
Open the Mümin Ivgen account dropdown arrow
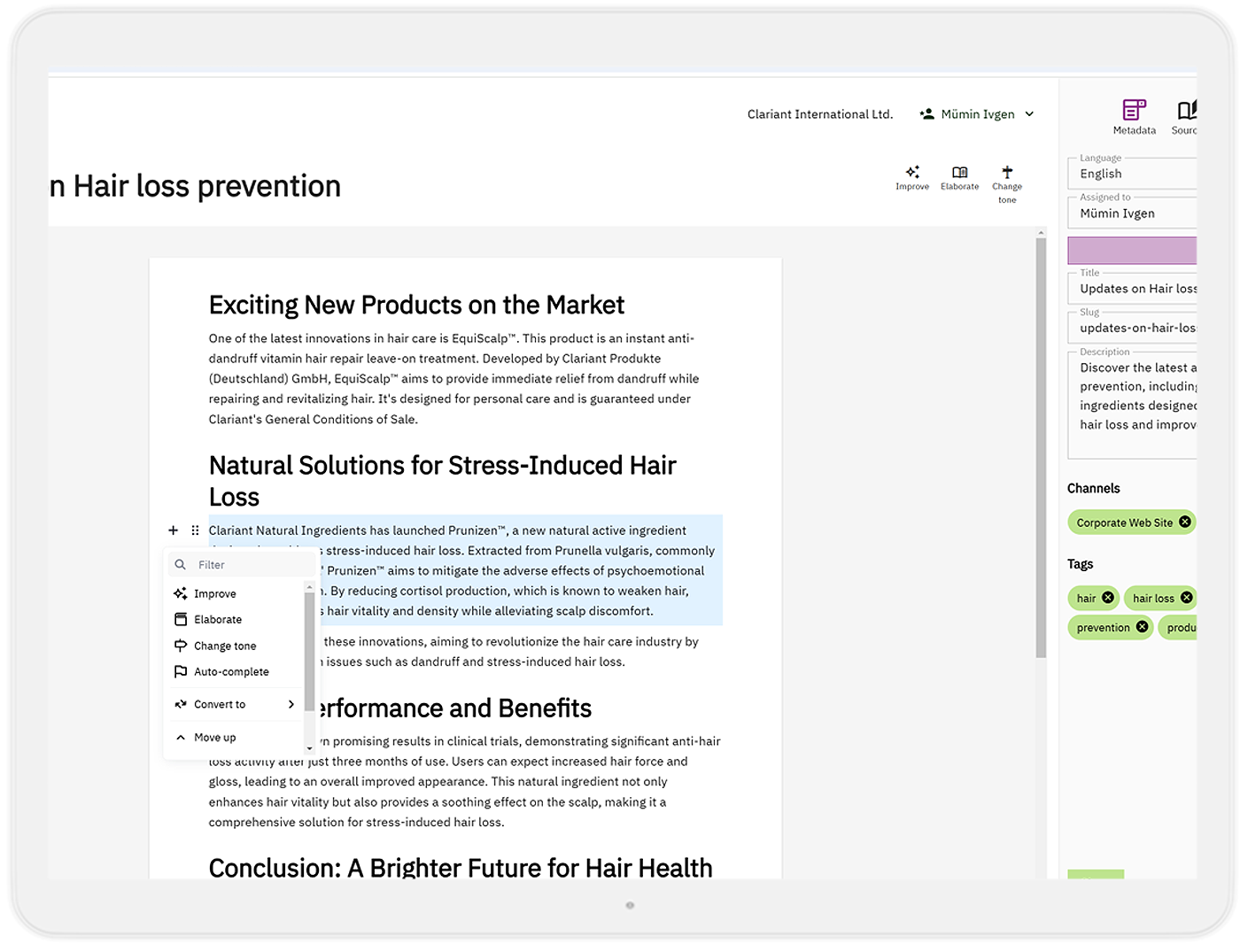click(1029, 114)
